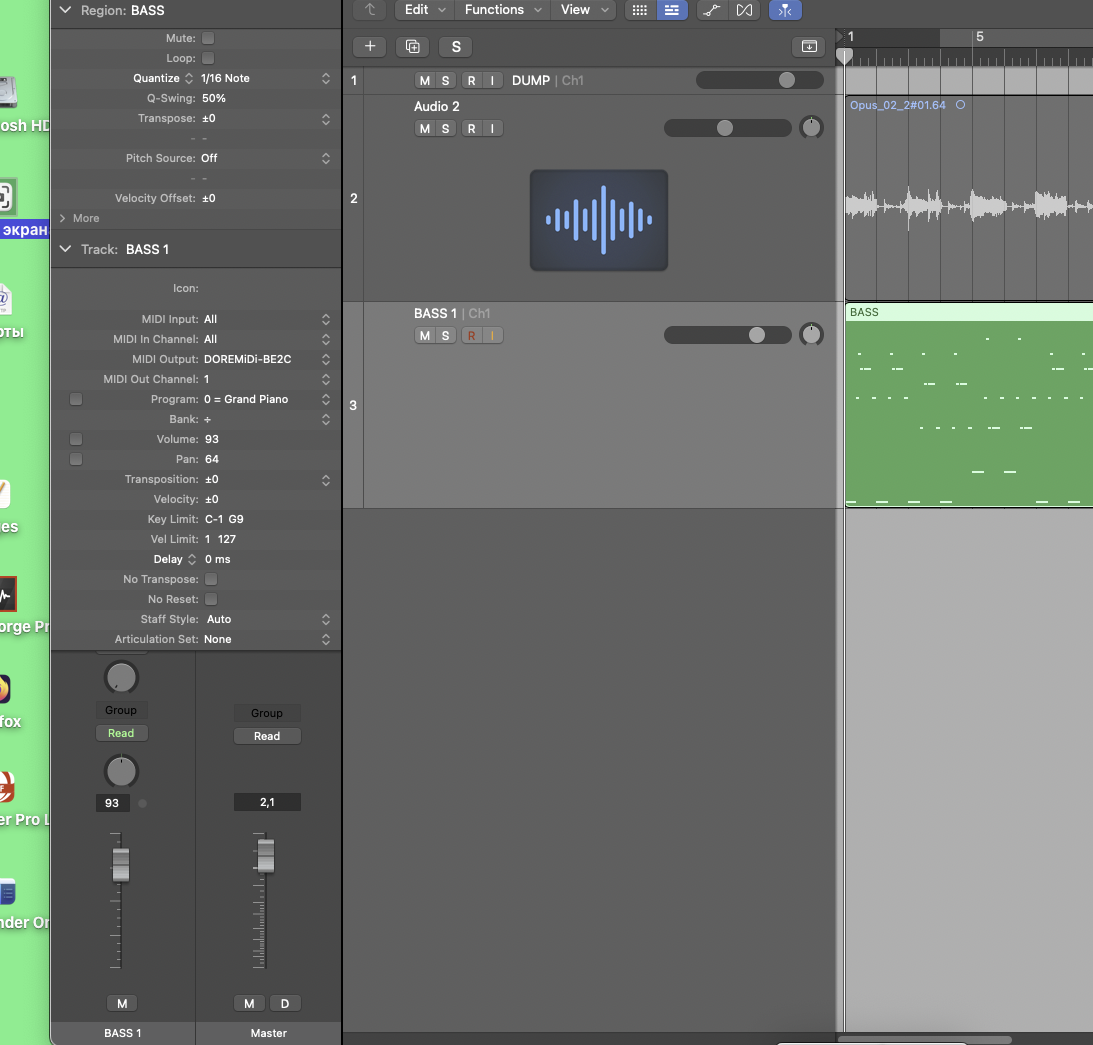
Task: Open the MIDI Input dropdown
Action: tap(267, 319)
